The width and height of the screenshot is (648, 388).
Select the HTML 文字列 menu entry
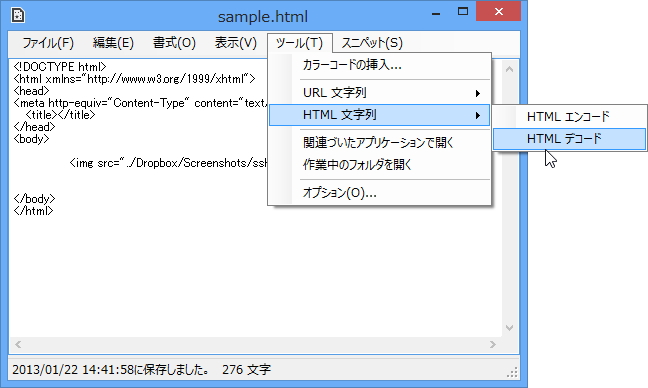[x=379, y=115]
